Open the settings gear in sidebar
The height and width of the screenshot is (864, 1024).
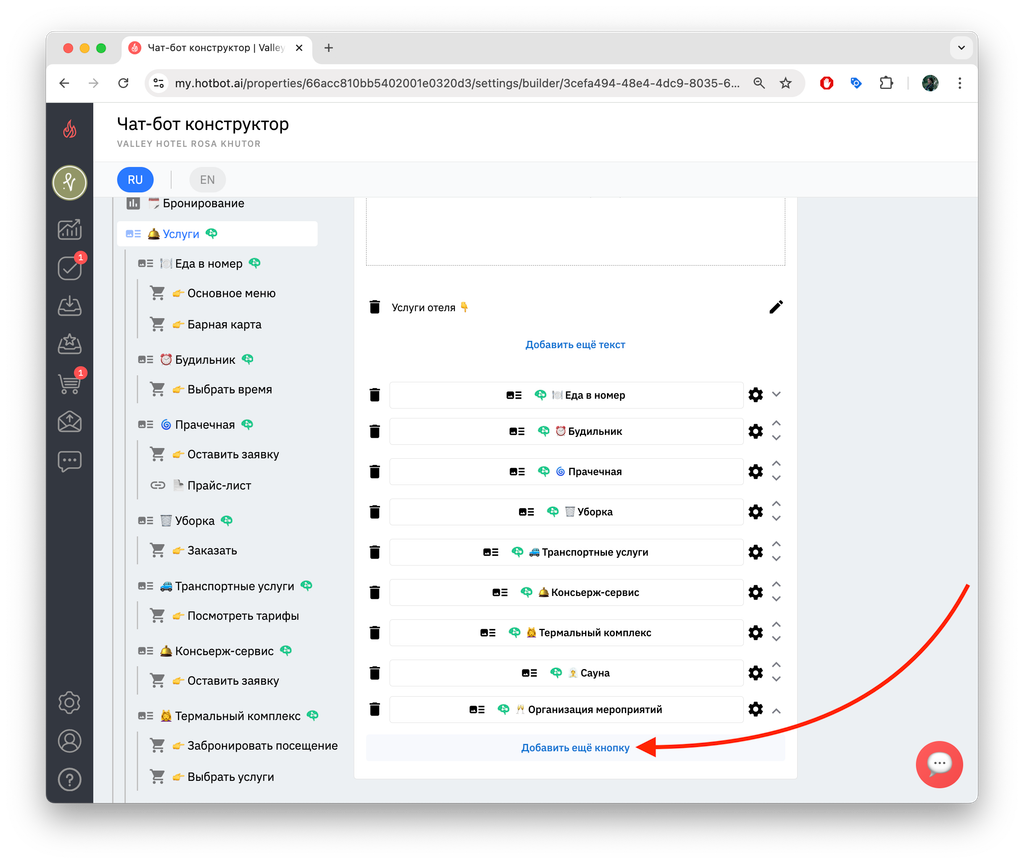pyautogui.click(x=70, y=703)
